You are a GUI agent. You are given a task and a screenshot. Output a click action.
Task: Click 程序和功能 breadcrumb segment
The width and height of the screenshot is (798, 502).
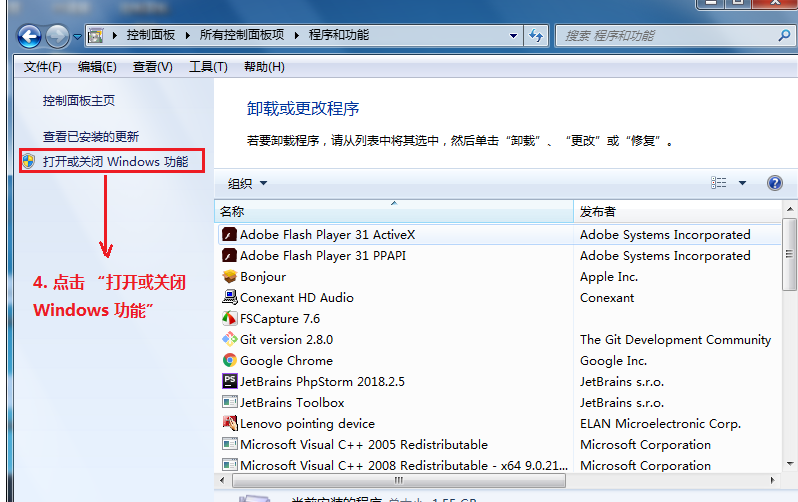click(338, 35)
